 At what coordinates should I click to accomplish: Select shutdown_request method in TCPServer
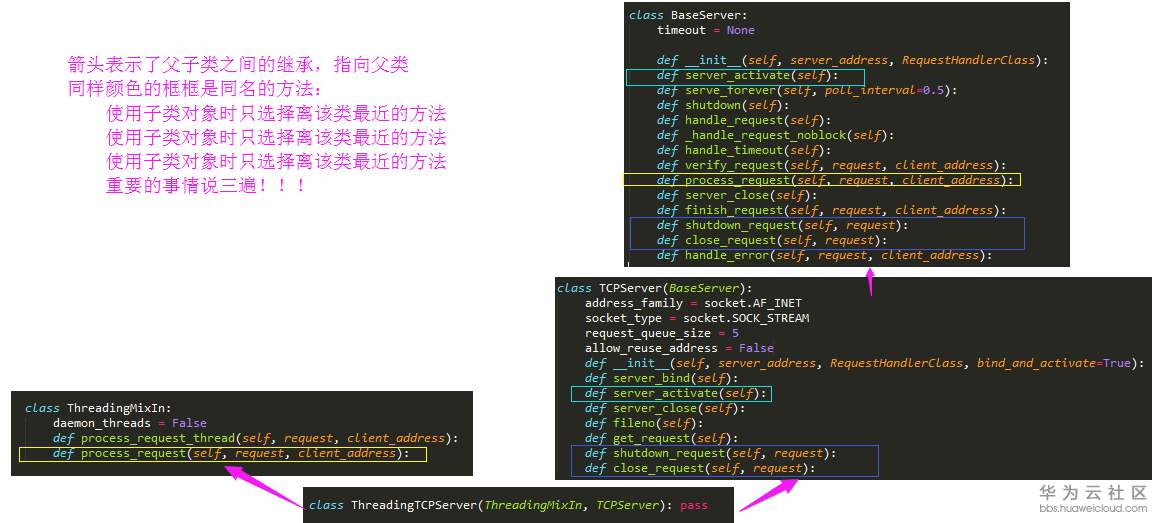pyautogui.click(x=711, y=453)
